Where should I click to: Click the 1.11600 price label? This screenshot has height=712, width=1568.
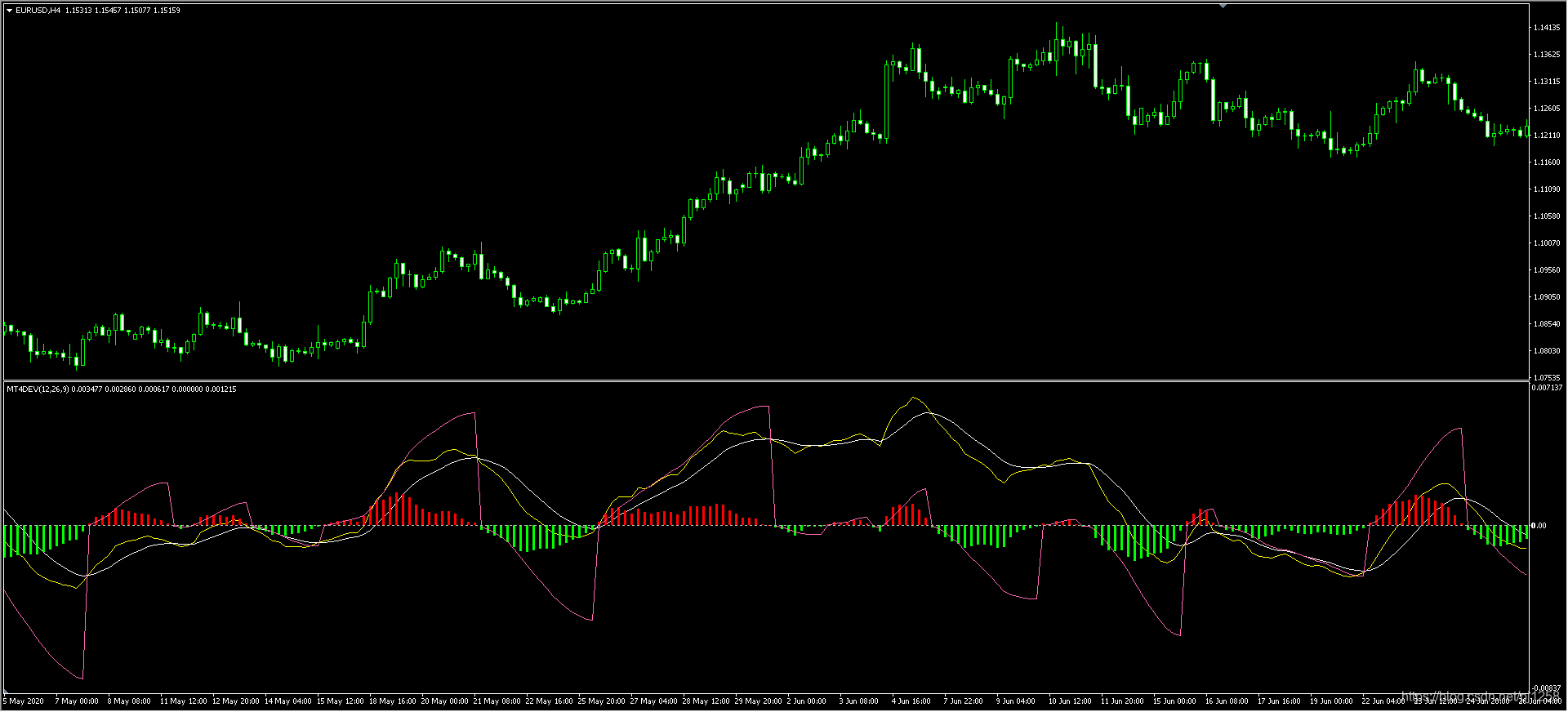click(x=1547, y=162)
